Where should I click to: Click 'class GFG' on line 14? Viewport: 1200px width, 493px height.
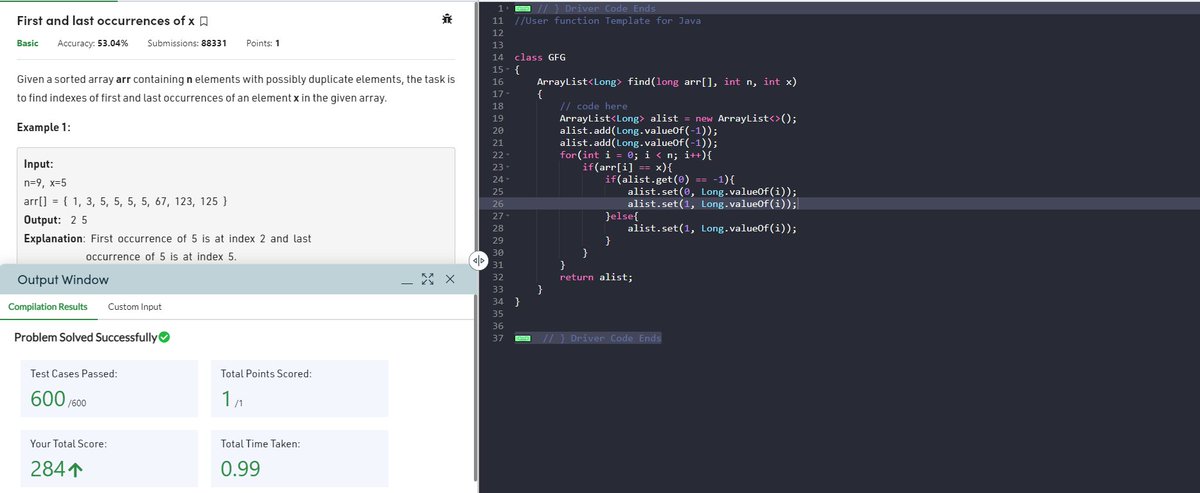click(540, 58)
